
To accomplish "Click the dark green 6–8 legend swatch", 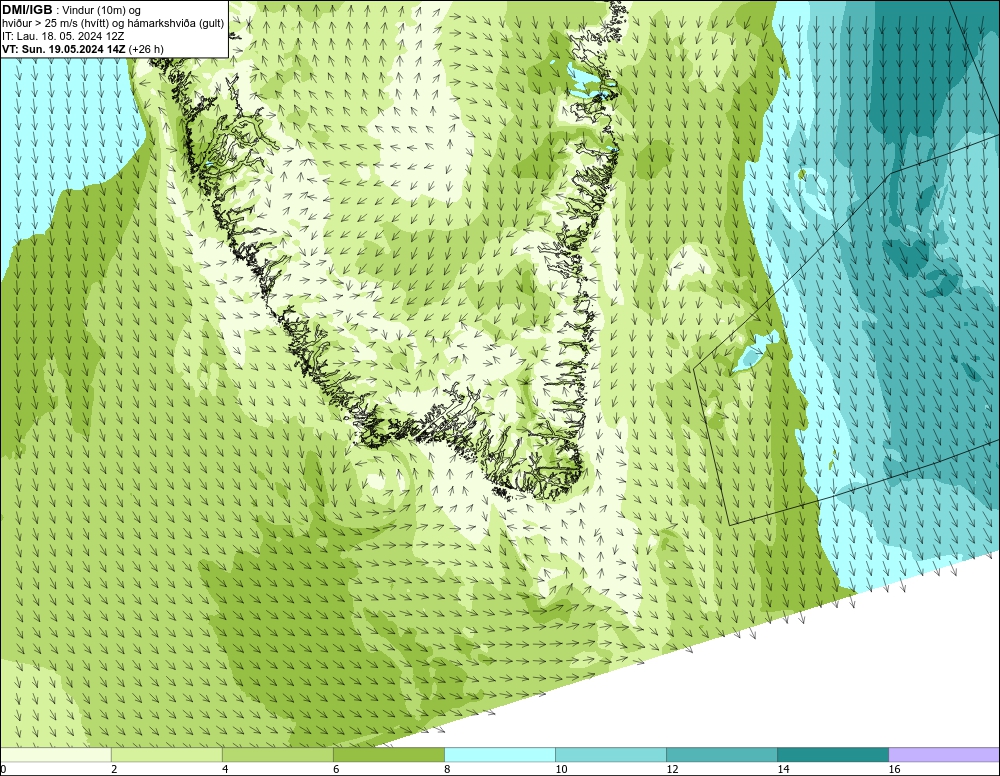I will [389, 755].
